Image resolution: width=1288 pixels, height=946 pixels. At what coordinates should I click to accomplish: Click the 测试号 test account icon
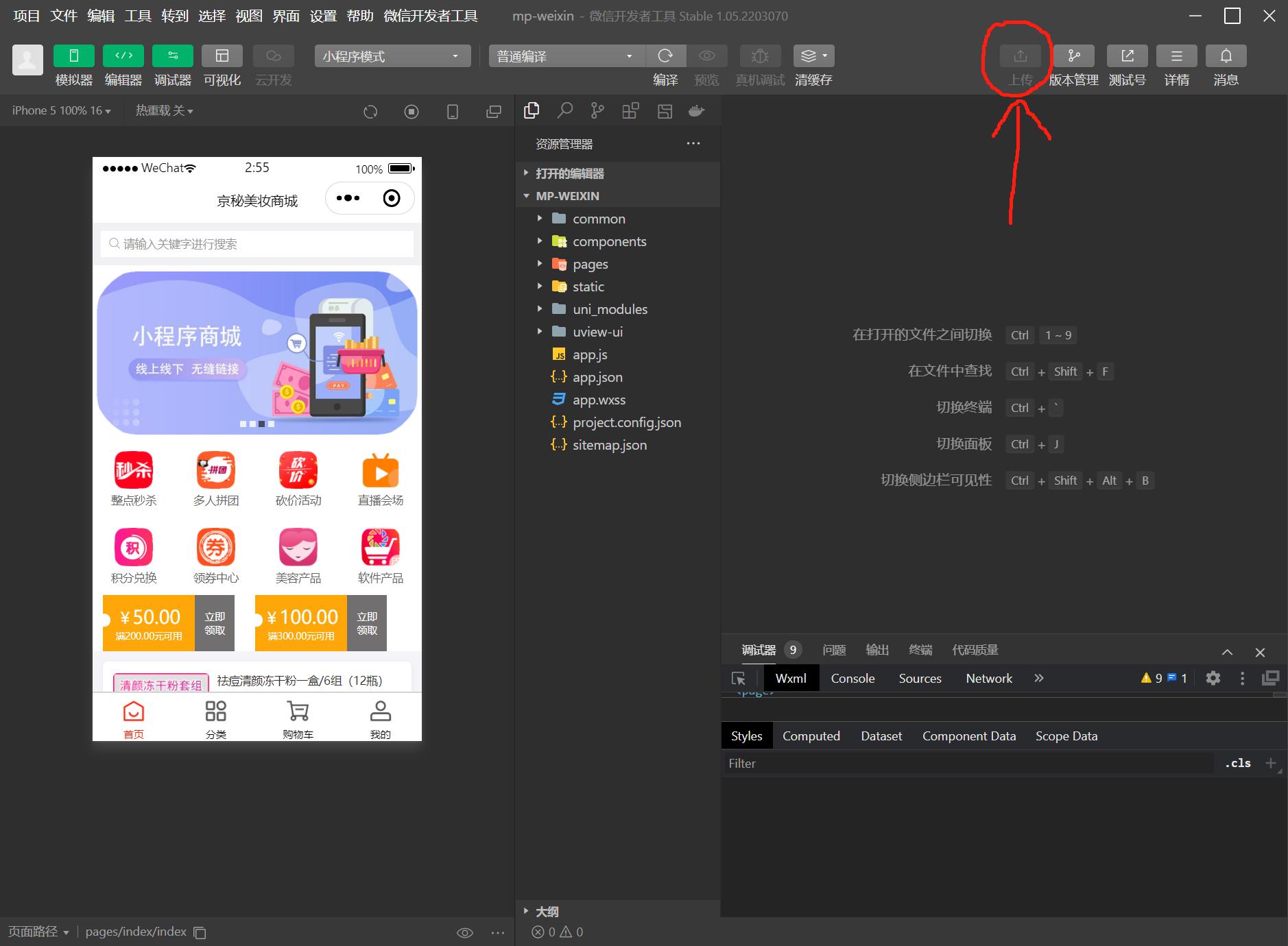coord(1128,56)
